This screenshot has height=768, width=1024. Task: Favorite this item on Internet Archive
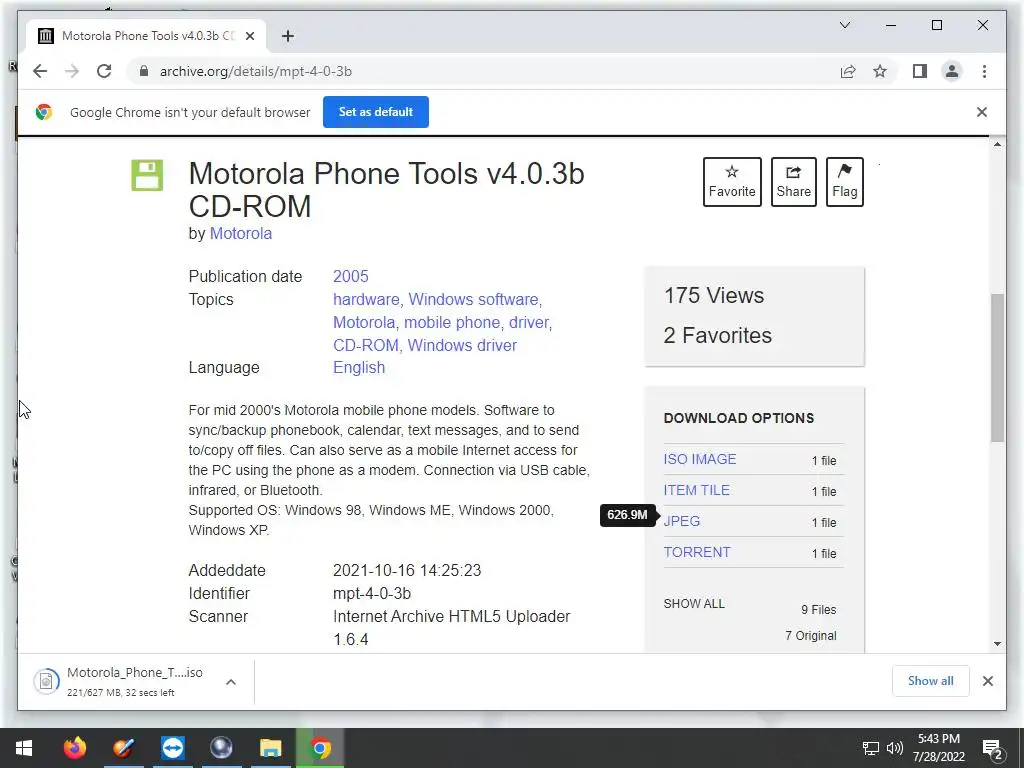(732, 182)
